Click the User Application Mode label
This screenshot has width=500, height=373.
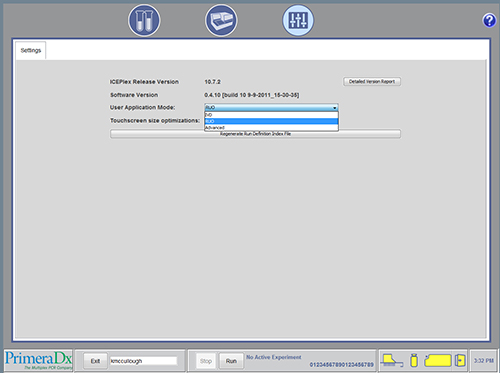(142, 107)
